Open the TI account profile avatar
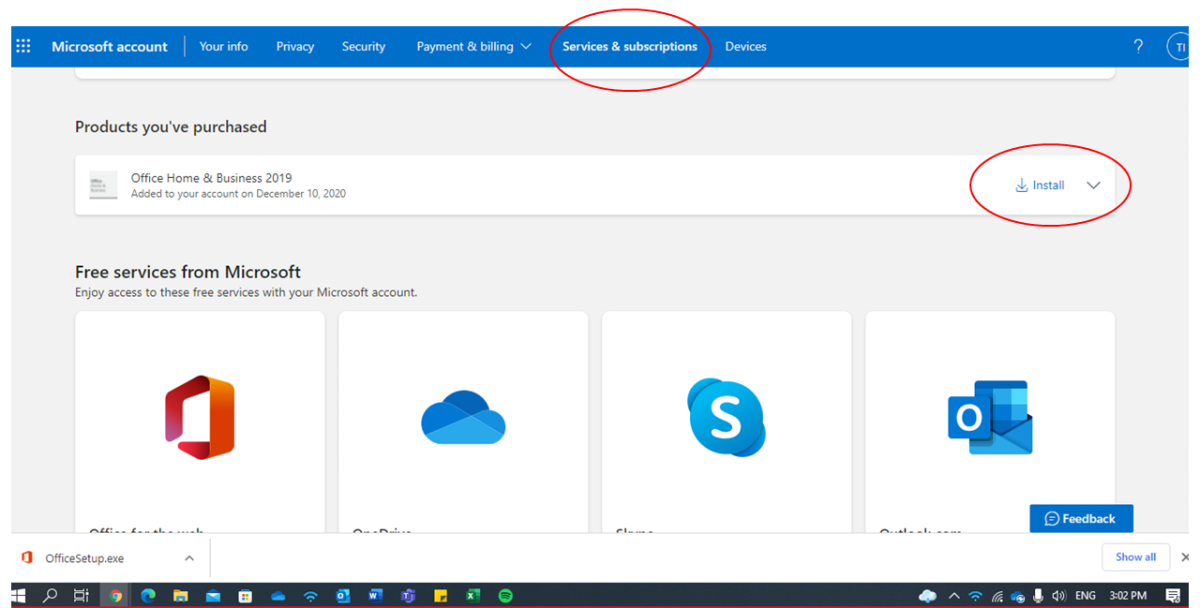 (x=1180, y=46)
